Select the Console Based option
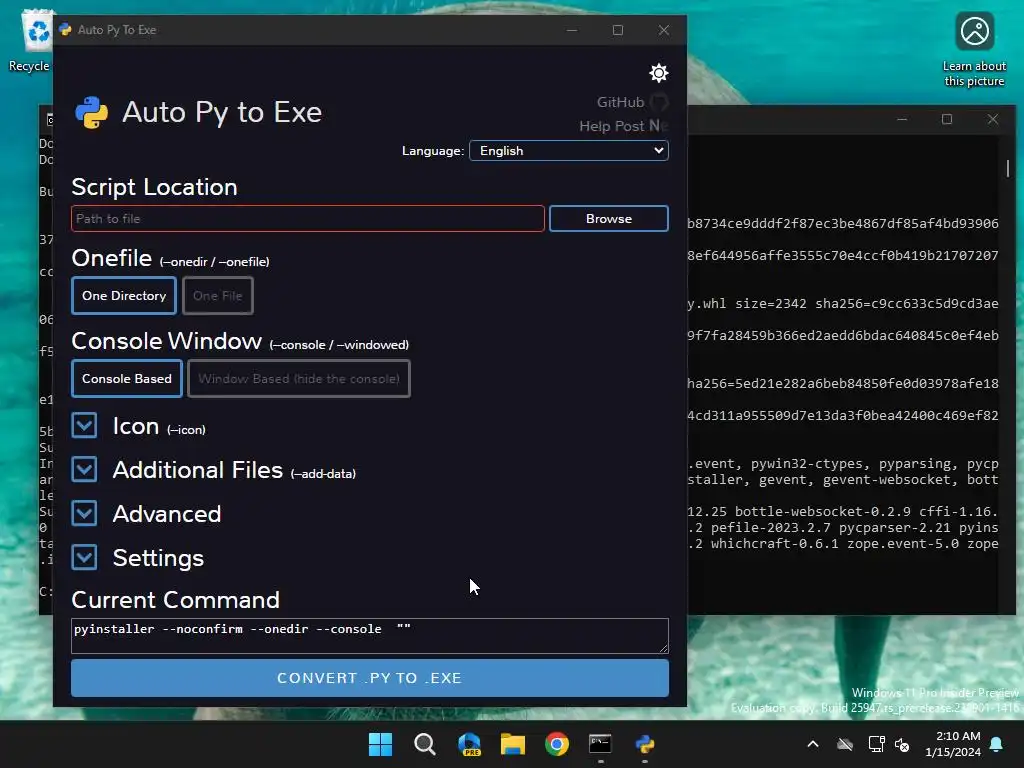This screenshot has width=1024, height=768. [127, 379]
